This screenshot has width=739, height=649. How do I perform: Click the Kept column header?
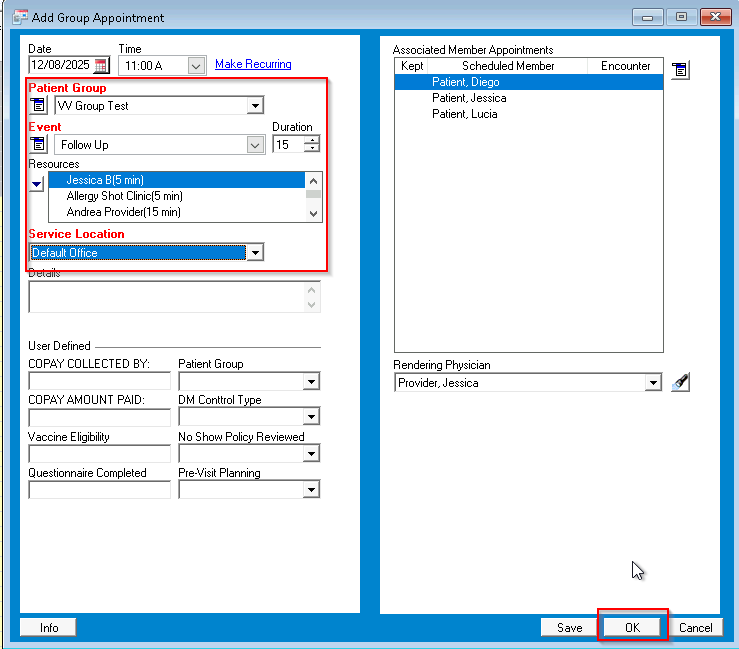411,66
